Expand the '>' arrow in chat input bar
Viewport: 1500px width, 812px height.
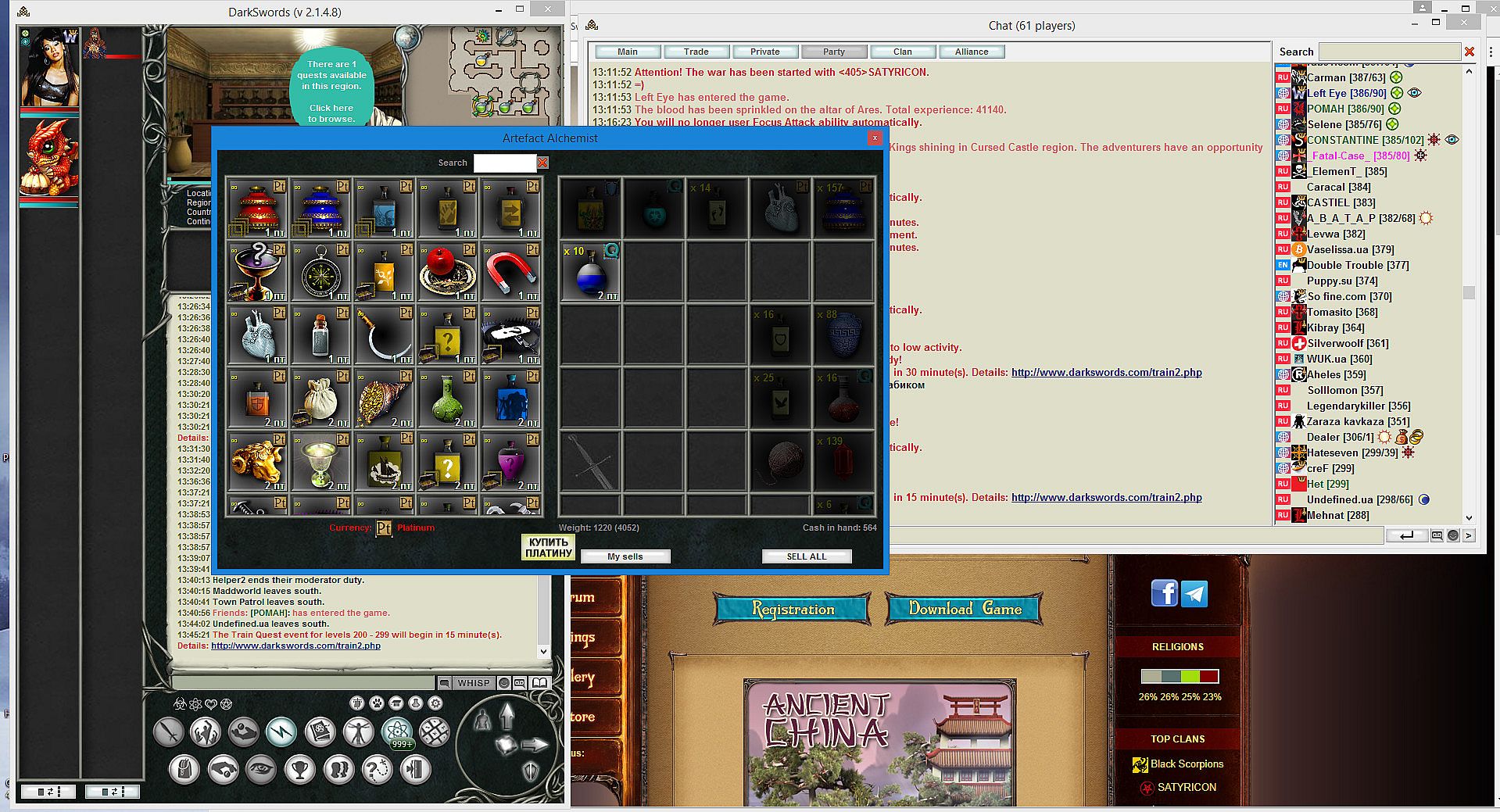click(x=1468, y=535)
